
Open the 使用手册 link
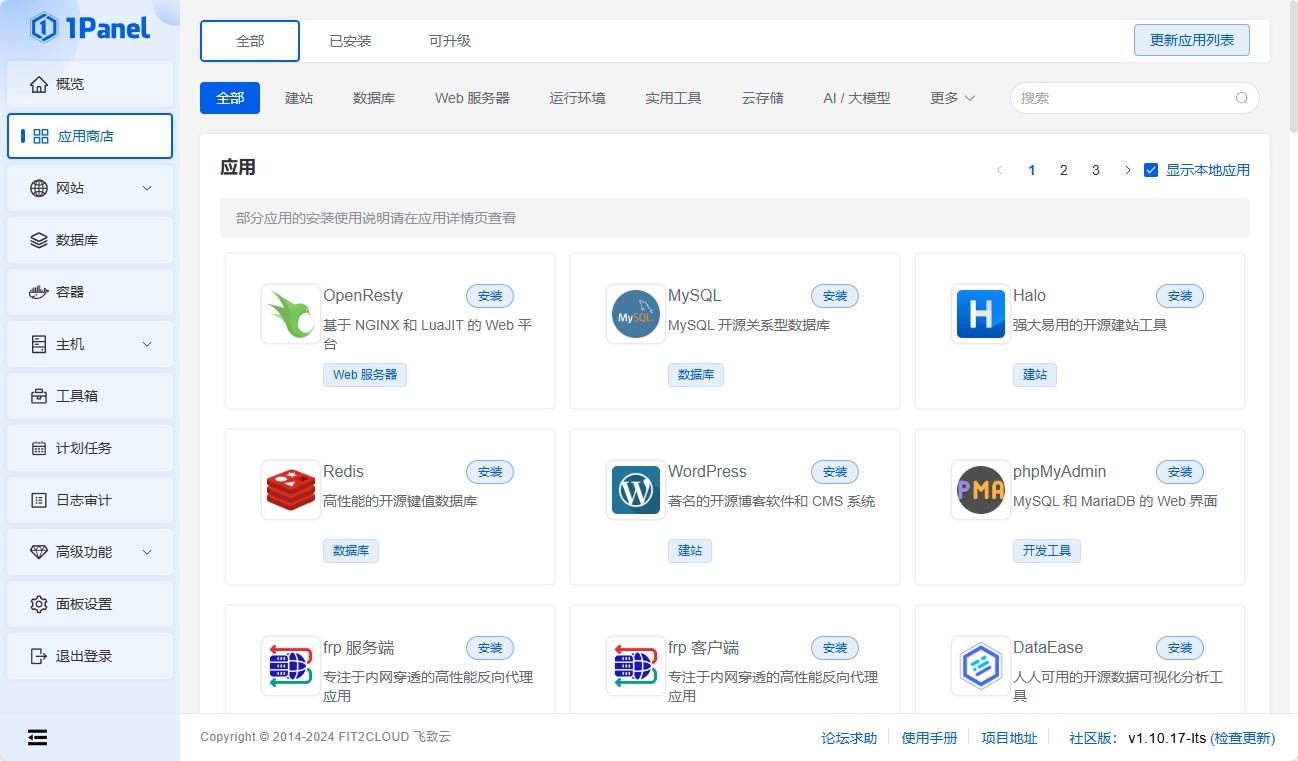(929, 738)
